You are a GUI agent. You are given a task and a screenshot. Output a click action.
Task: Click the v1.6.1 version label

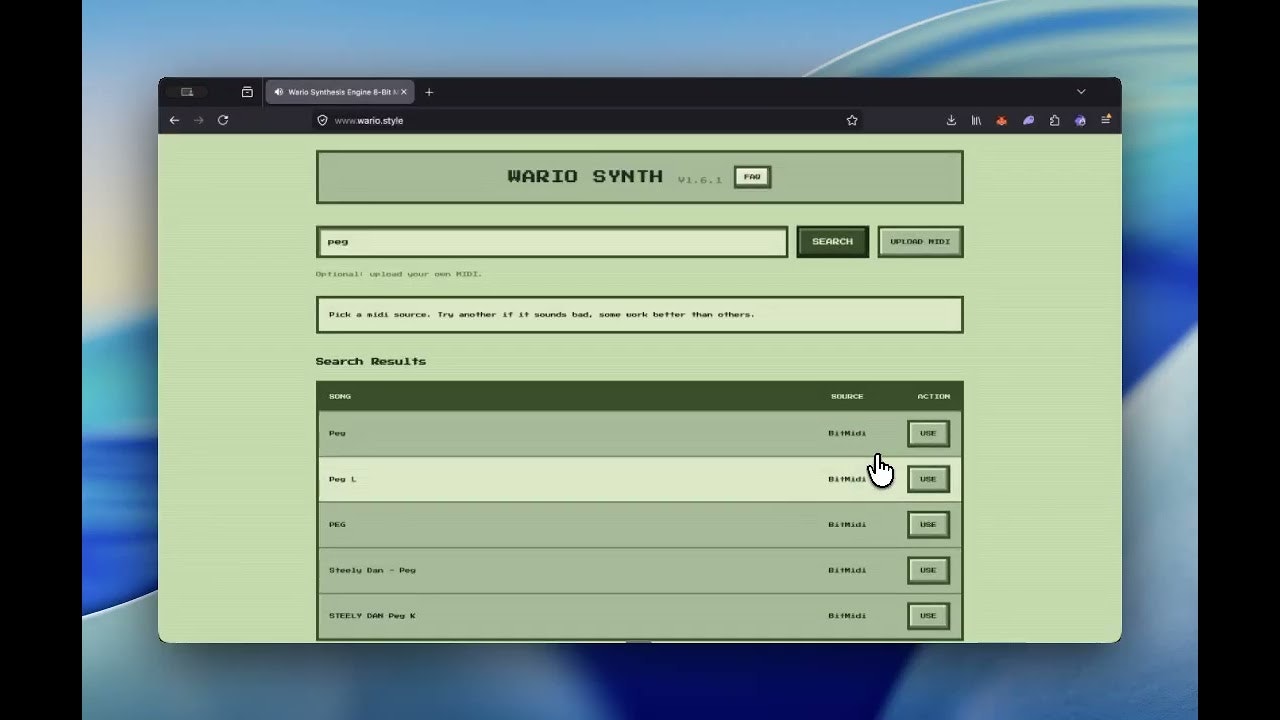pyautogui.click(x=699, y=180)
